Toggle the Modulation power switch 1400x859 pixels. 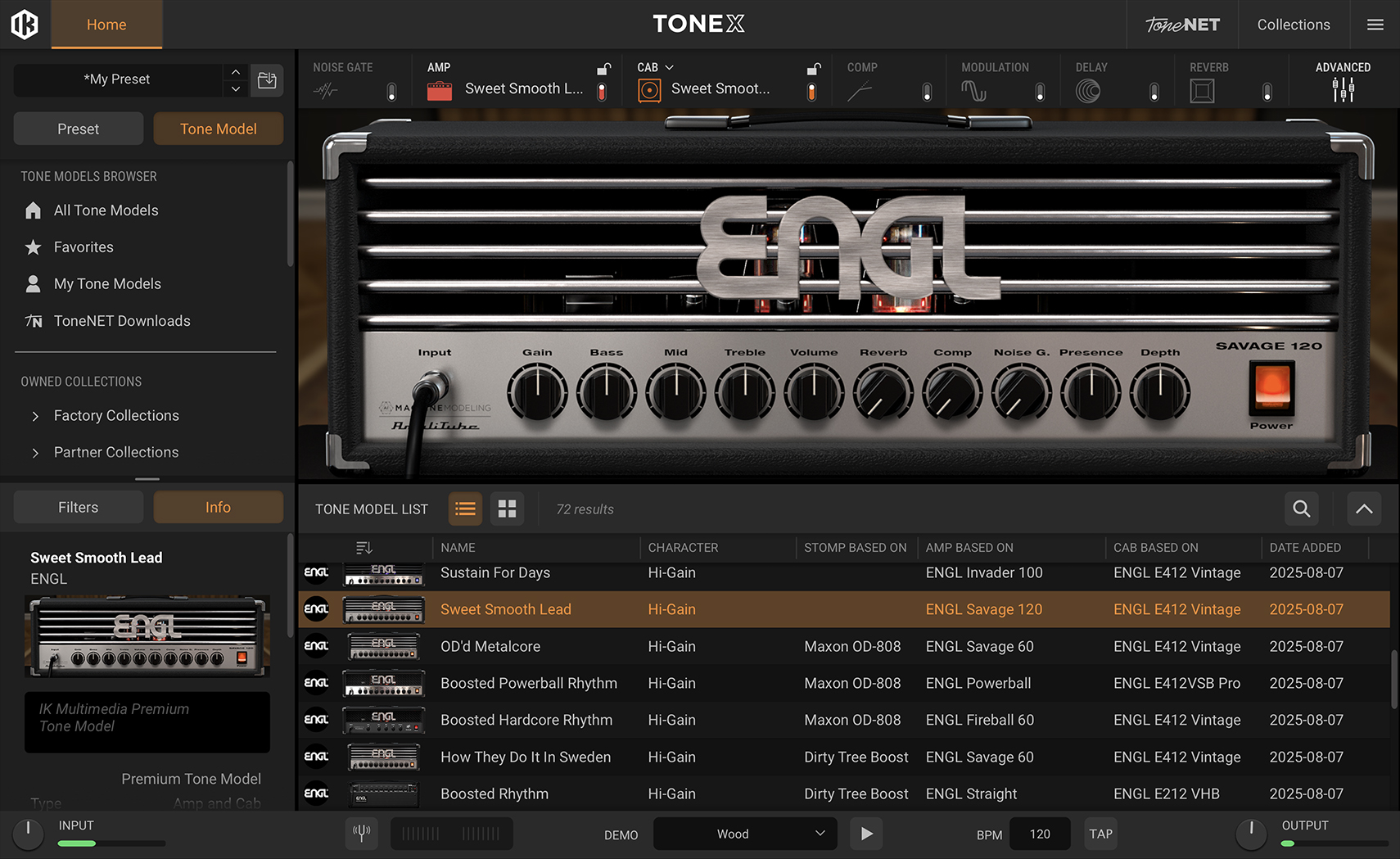[x=1040, y=92]
